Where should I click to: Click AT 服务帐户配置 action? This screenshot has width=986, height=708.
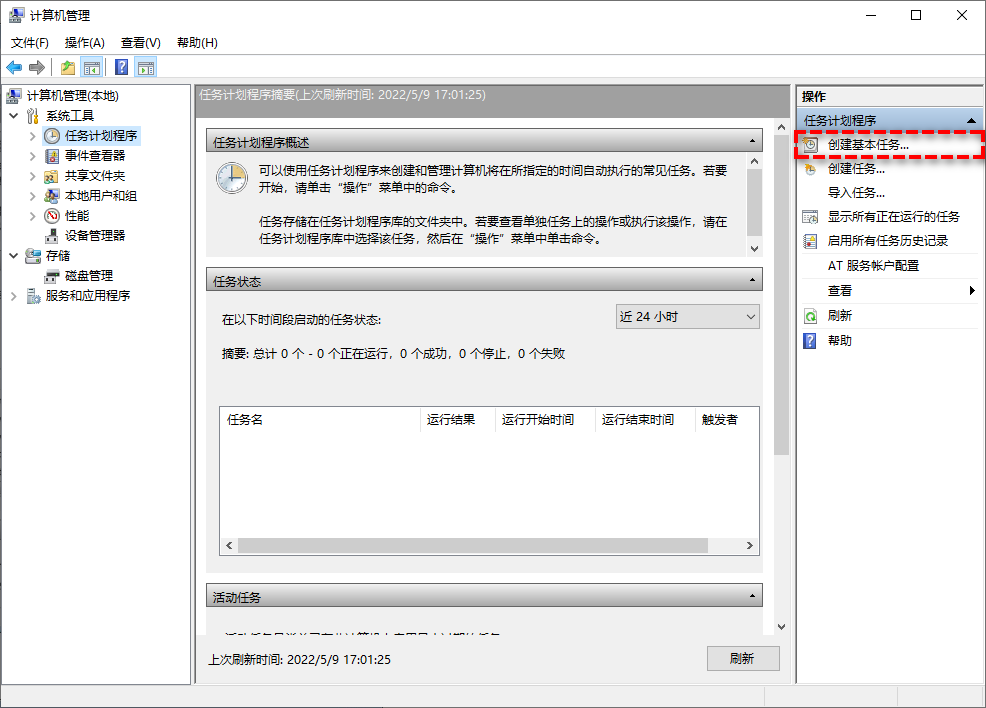(x=873, y=266)
